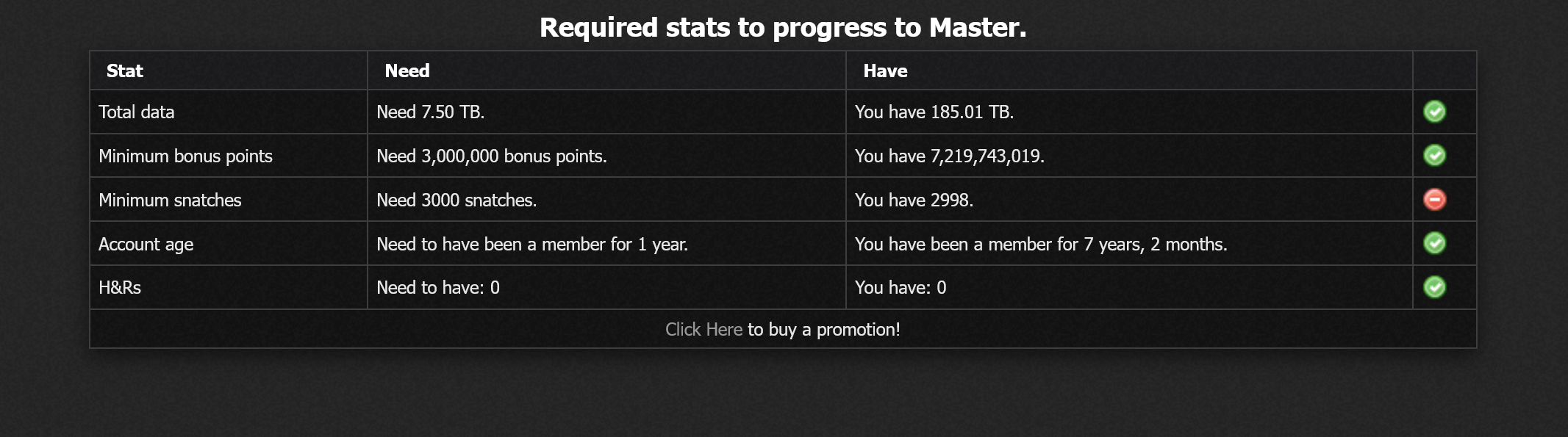
Task: Select the 'Minimum bonus points' stat cell
Action: click(185, 156)
